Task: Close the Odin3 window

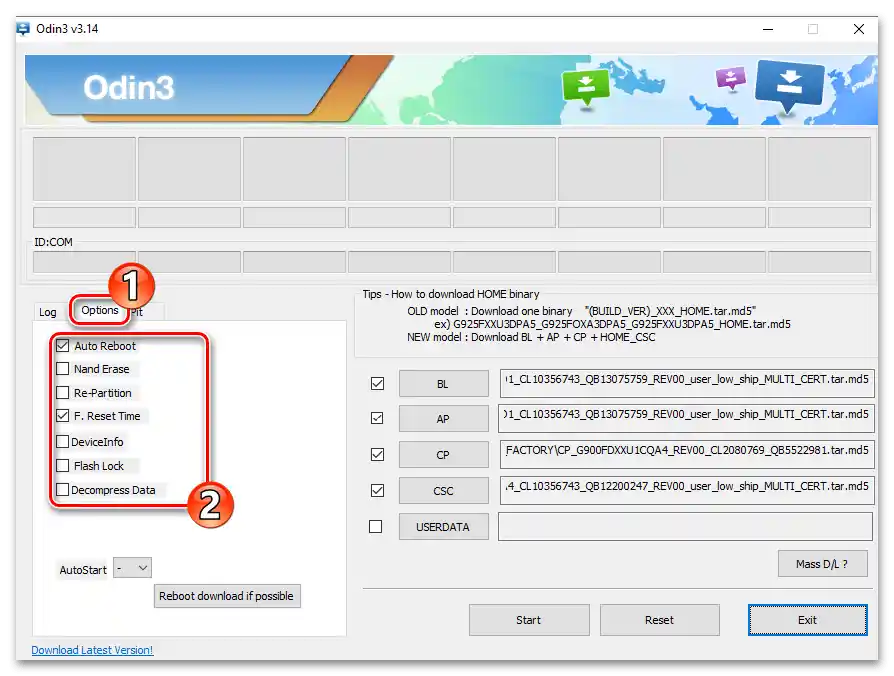Action: [x=859, y=29]
